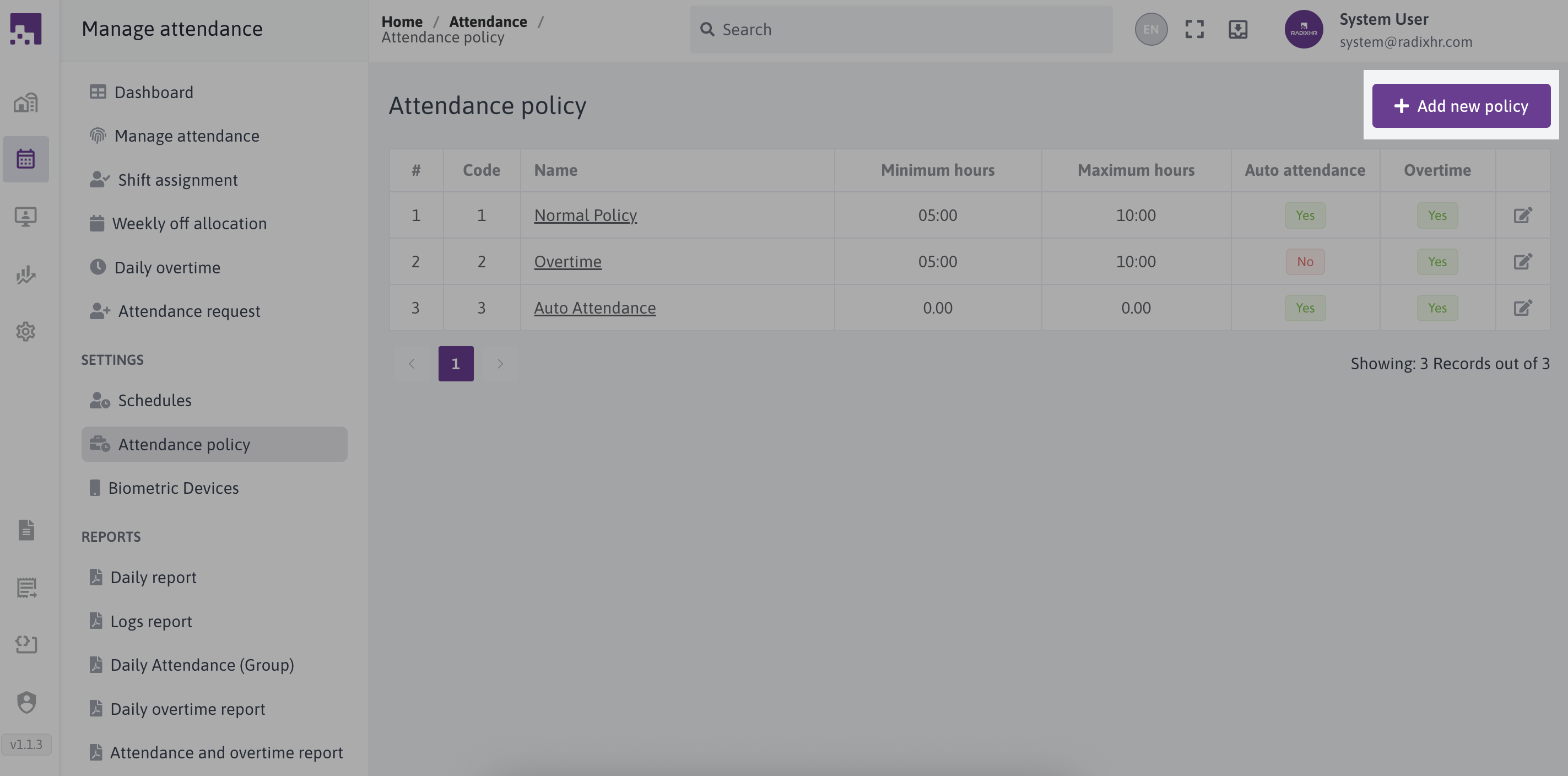Click the edit icon for Auto Attendance row
Viewport: 1568px width, 776px height.
[x=1522, y=308]
